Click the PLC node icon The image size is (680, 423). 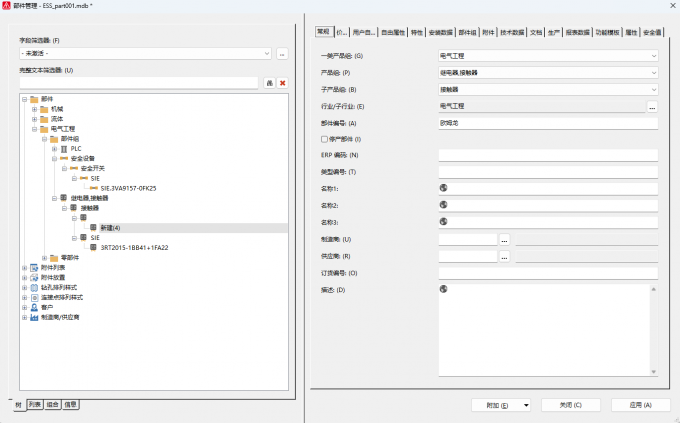pos(64,149)
